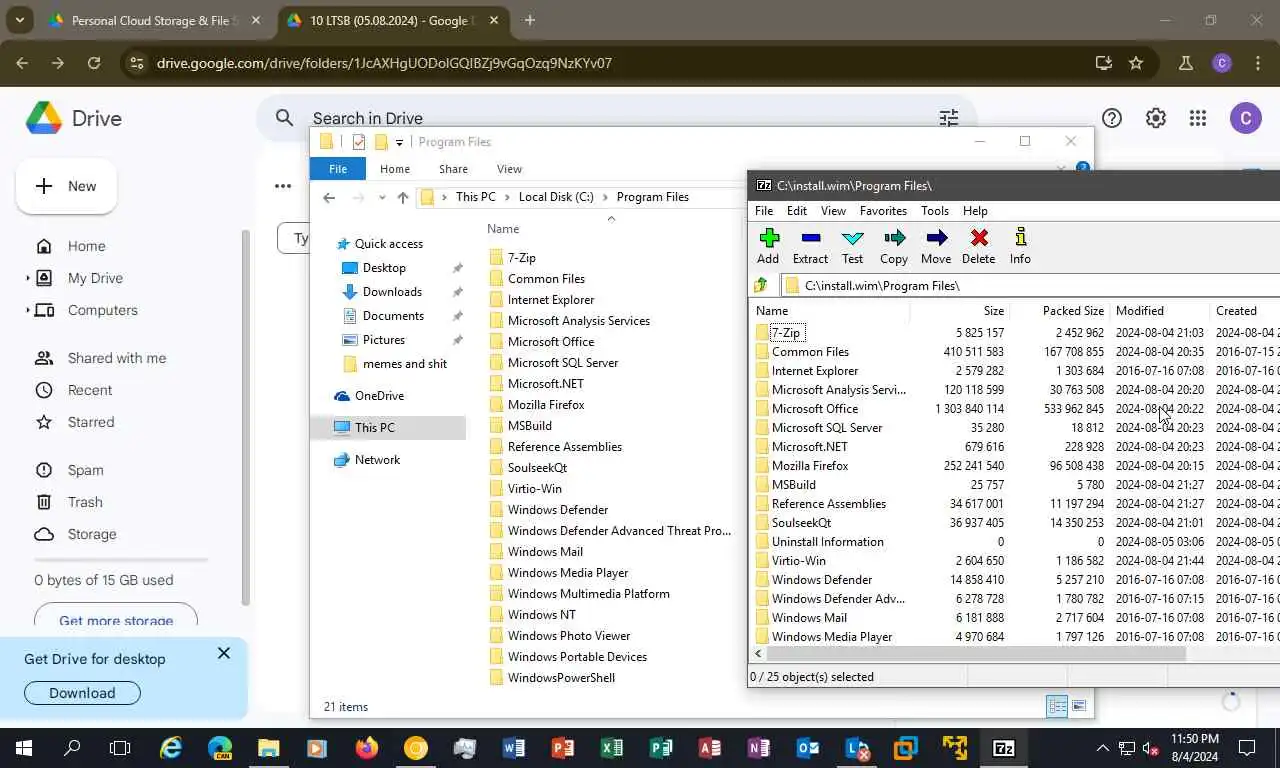
Task: Bookmark page with Chrome star icon
Action: pyautogui.click(x=1136, y=63)
